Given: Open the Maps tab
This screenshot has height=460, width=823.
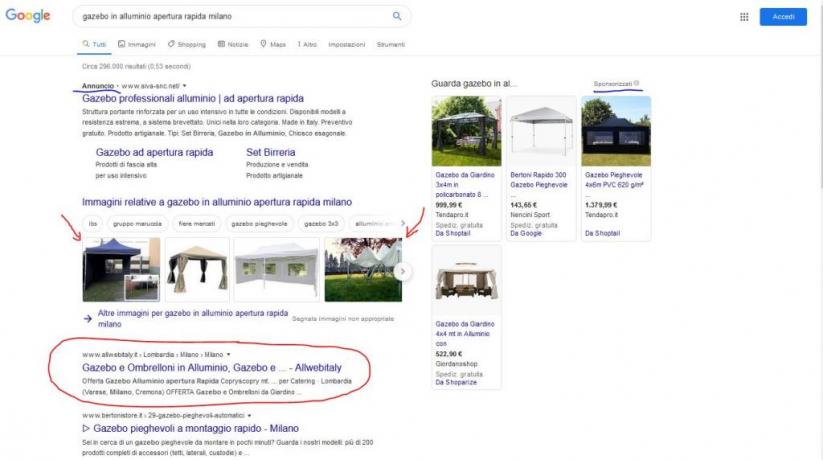Looking at the screenshot, I should 273,44.
